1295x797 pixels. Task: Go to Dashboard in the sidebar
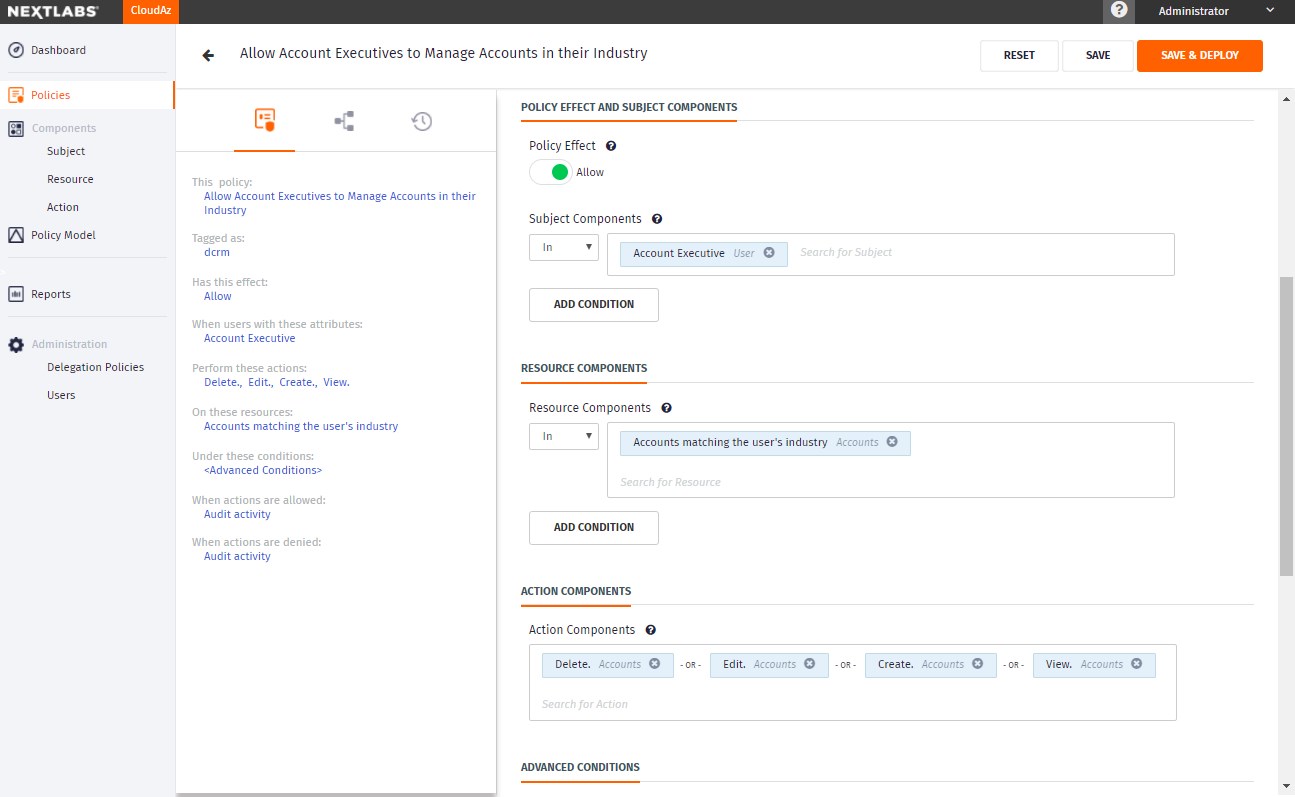pos(58,50)
